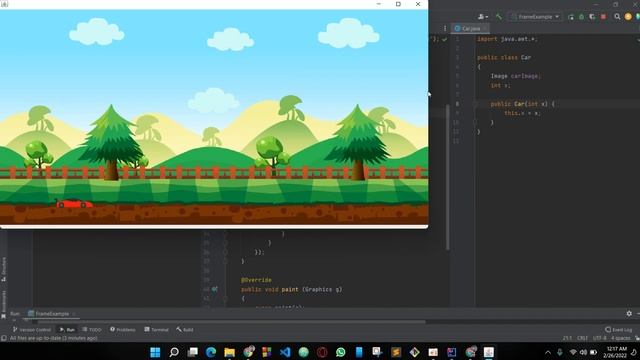Select the Car.java editor tab

click(x=470, y=29)
